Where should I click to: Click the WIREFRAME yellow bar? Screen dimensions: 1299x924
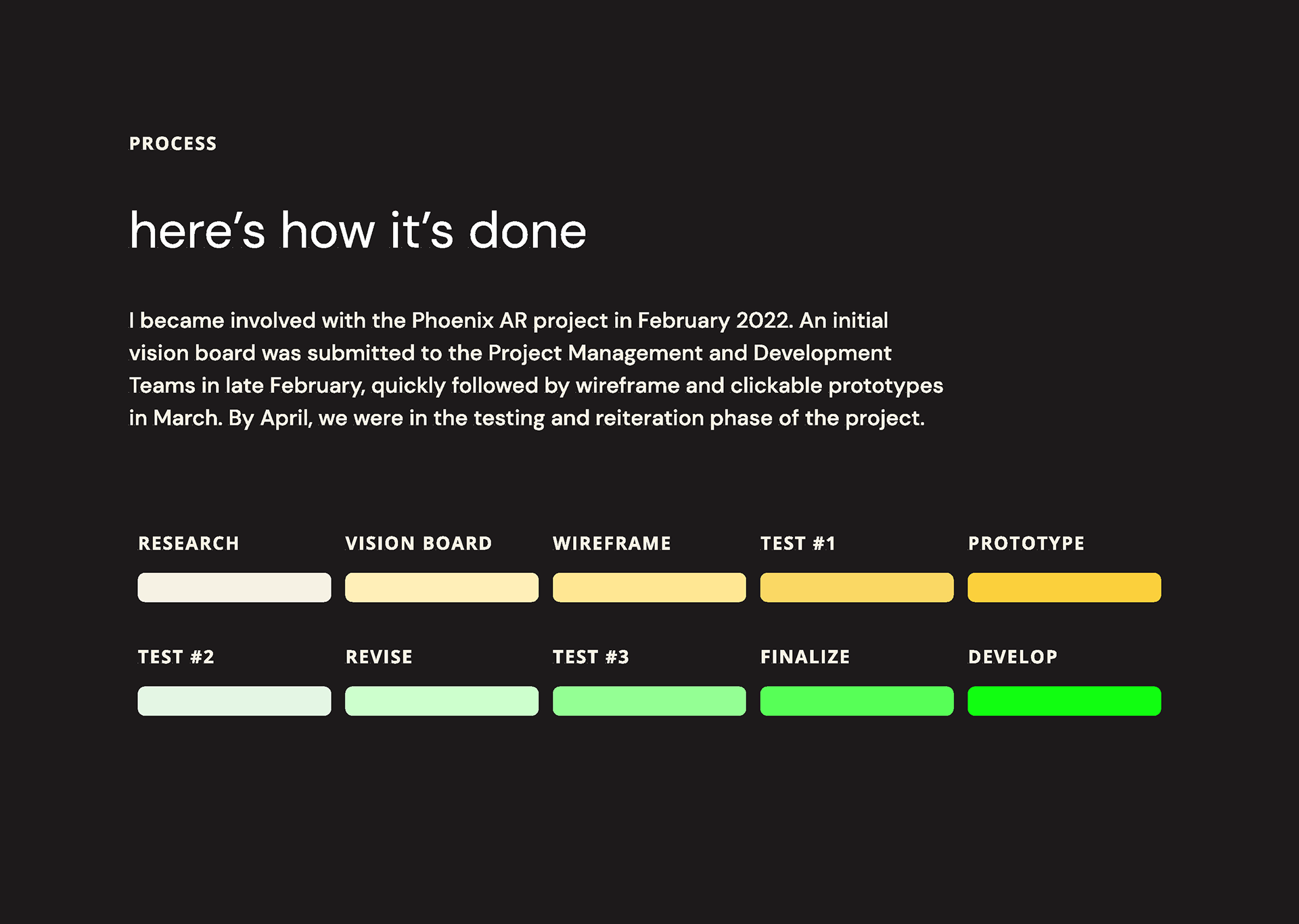tap(649, 587)
